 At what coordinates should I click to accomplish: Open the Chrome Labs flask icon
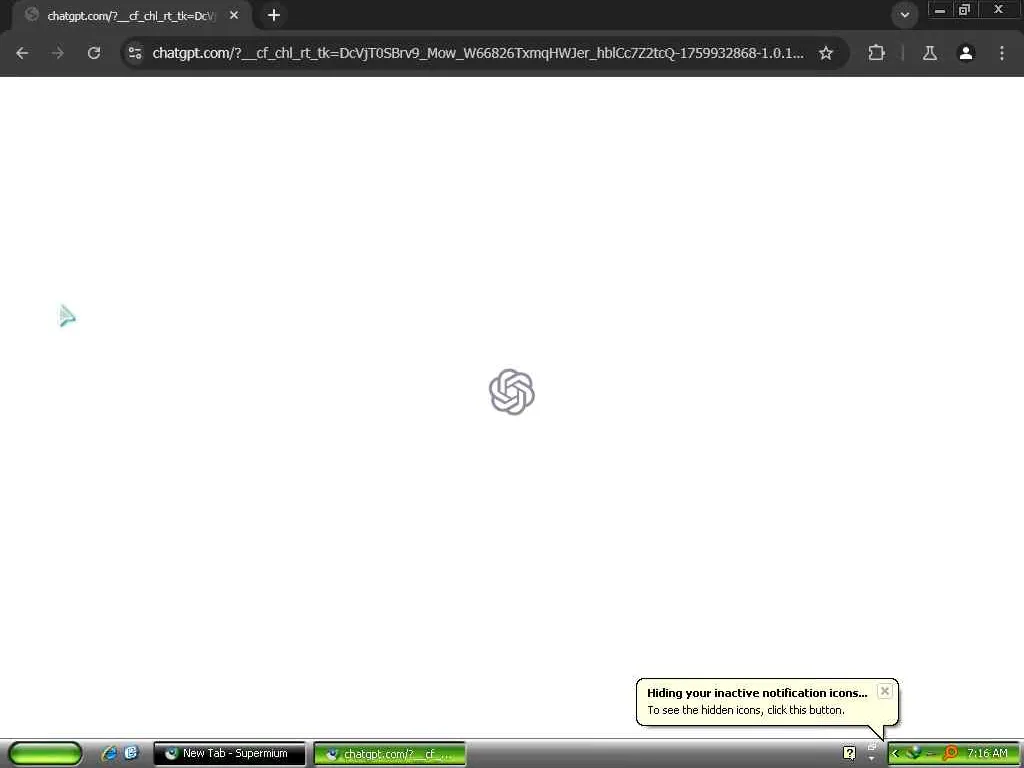(x=930, y=53)
